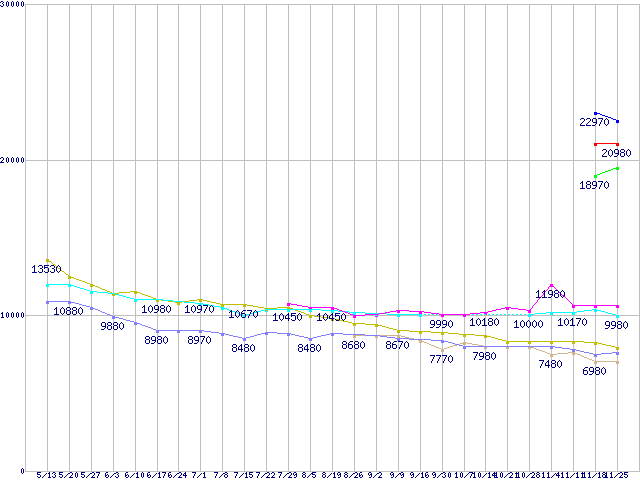This screenshot has width=640, height=480.
Task: Select the 20980 red line label
Action: [x=616, y=153]
